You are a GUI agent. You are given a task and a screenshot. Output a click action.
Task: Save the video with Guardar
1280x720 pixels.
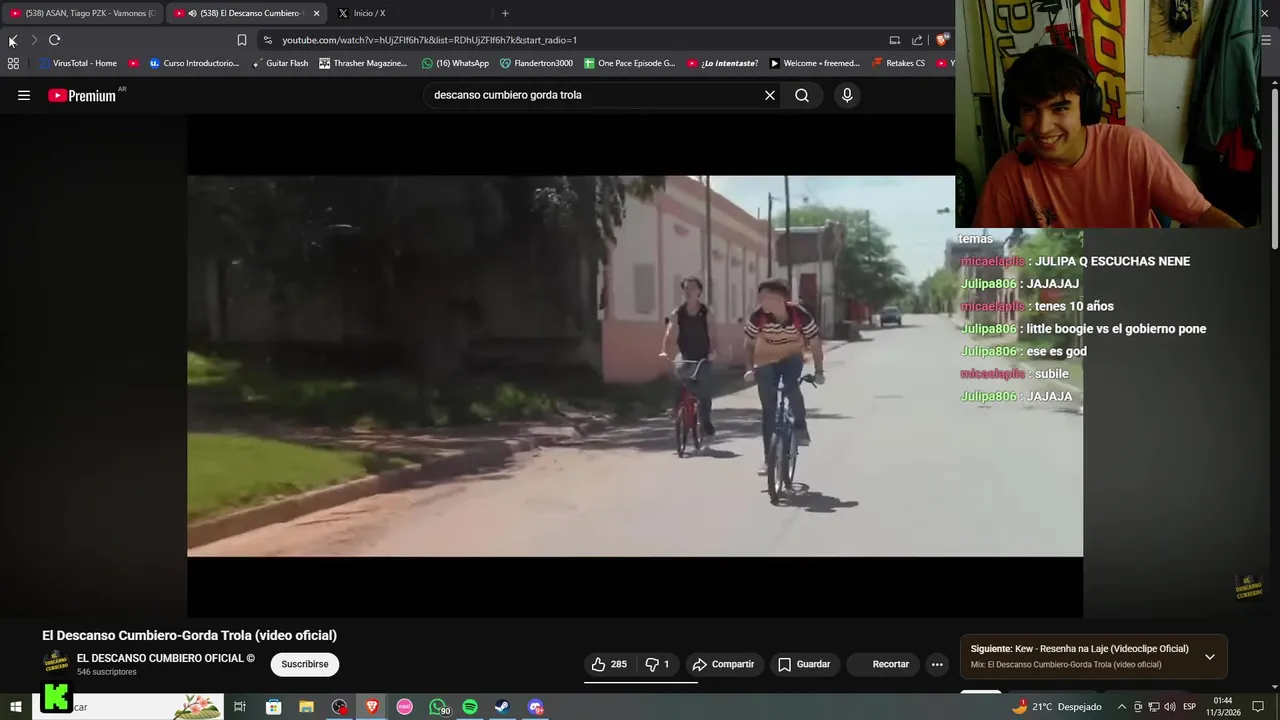click(804, 664)
